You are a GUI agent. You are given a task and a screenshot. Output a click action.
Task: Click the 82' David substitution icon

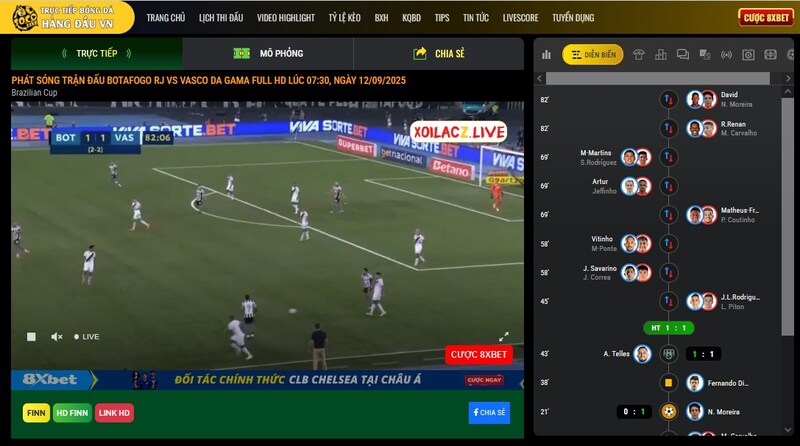coord(668,99)
